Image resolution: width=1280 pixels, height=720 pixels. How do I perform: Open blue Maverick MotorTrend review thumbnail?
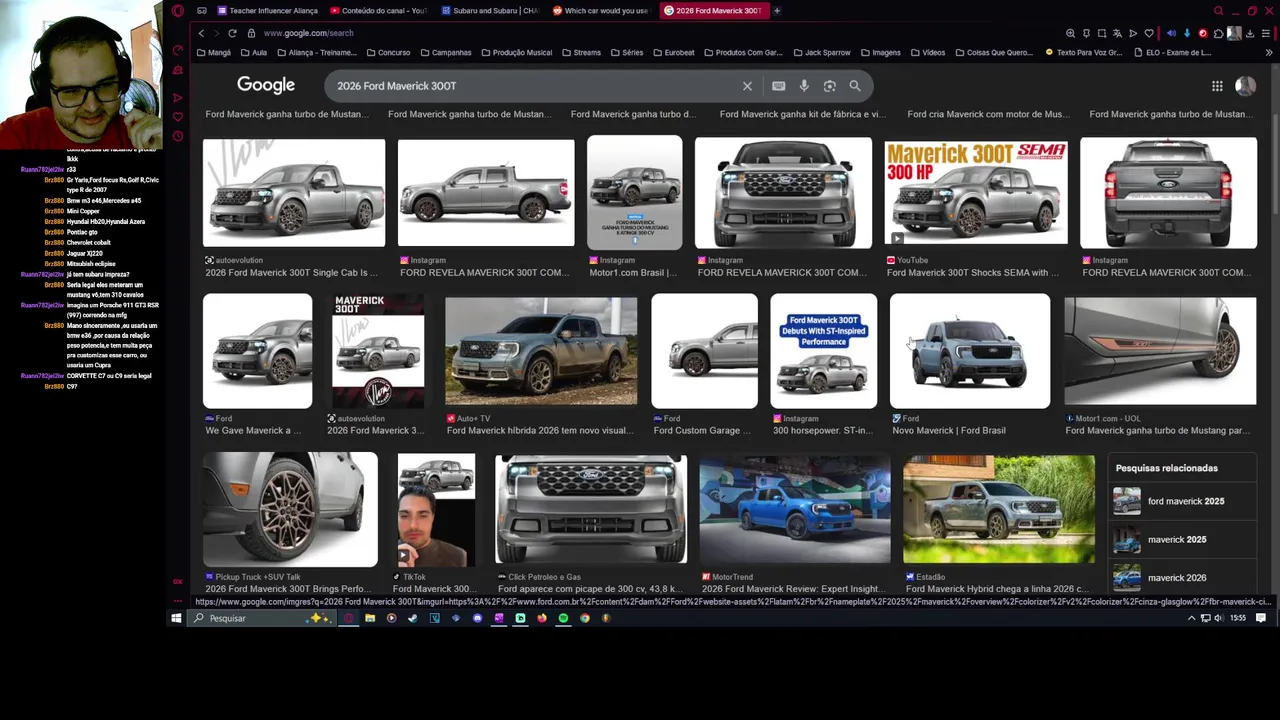[x=795, y=510]
